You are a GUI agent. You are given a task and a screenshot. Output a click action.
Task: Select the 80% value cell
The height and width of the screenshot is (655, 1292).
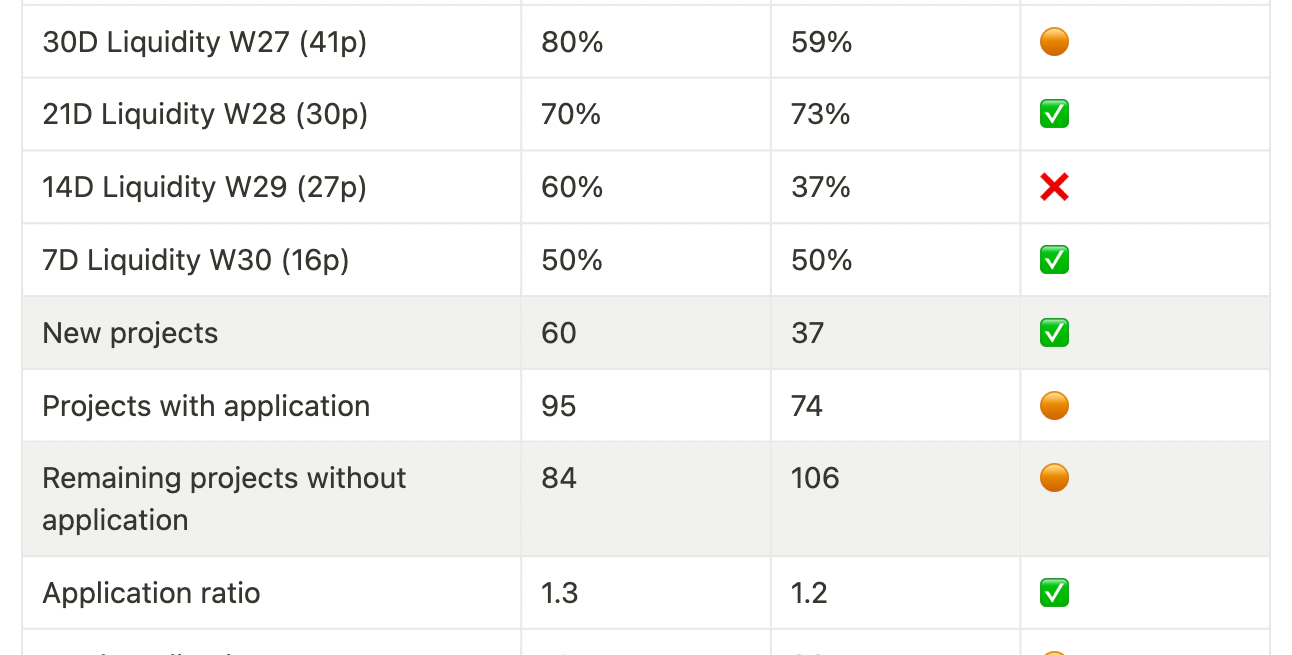tap(572, 42)
